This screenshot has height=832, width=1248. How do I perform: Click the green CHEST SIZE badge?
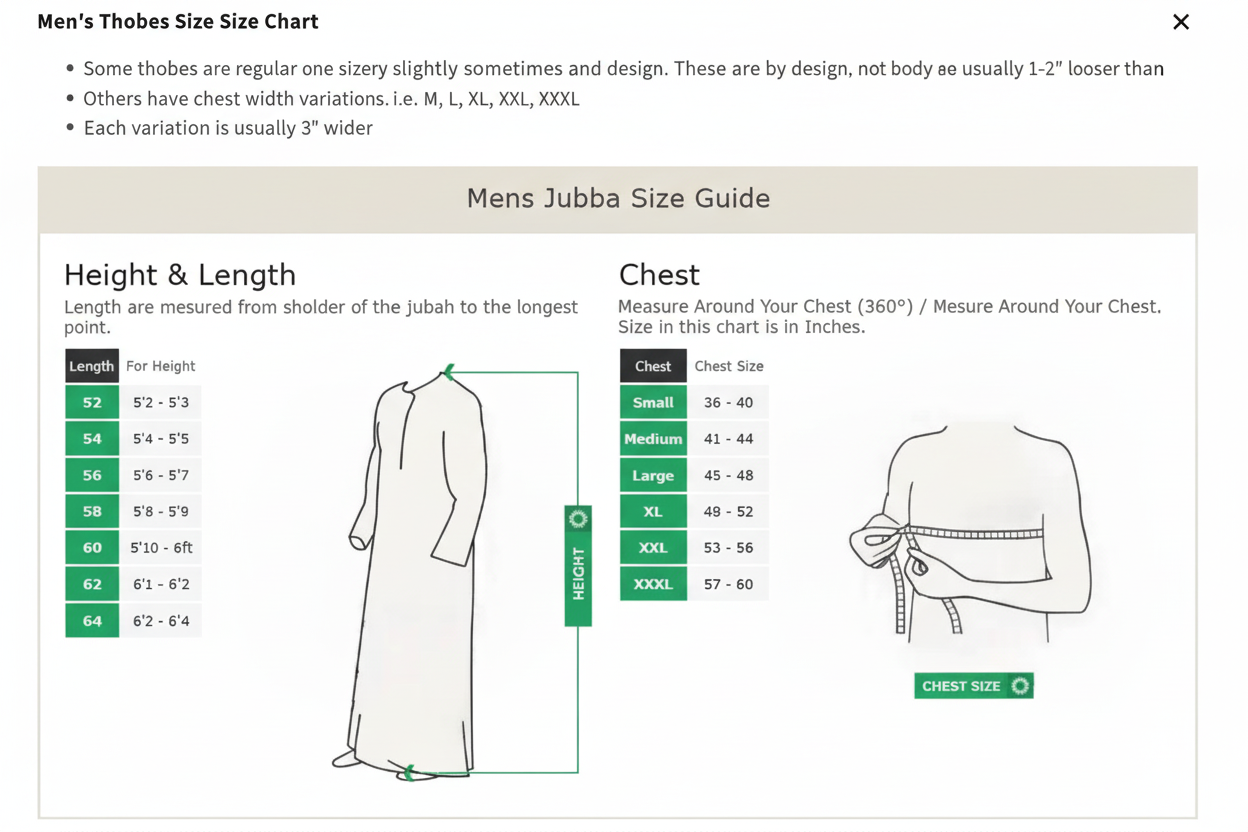973,686
